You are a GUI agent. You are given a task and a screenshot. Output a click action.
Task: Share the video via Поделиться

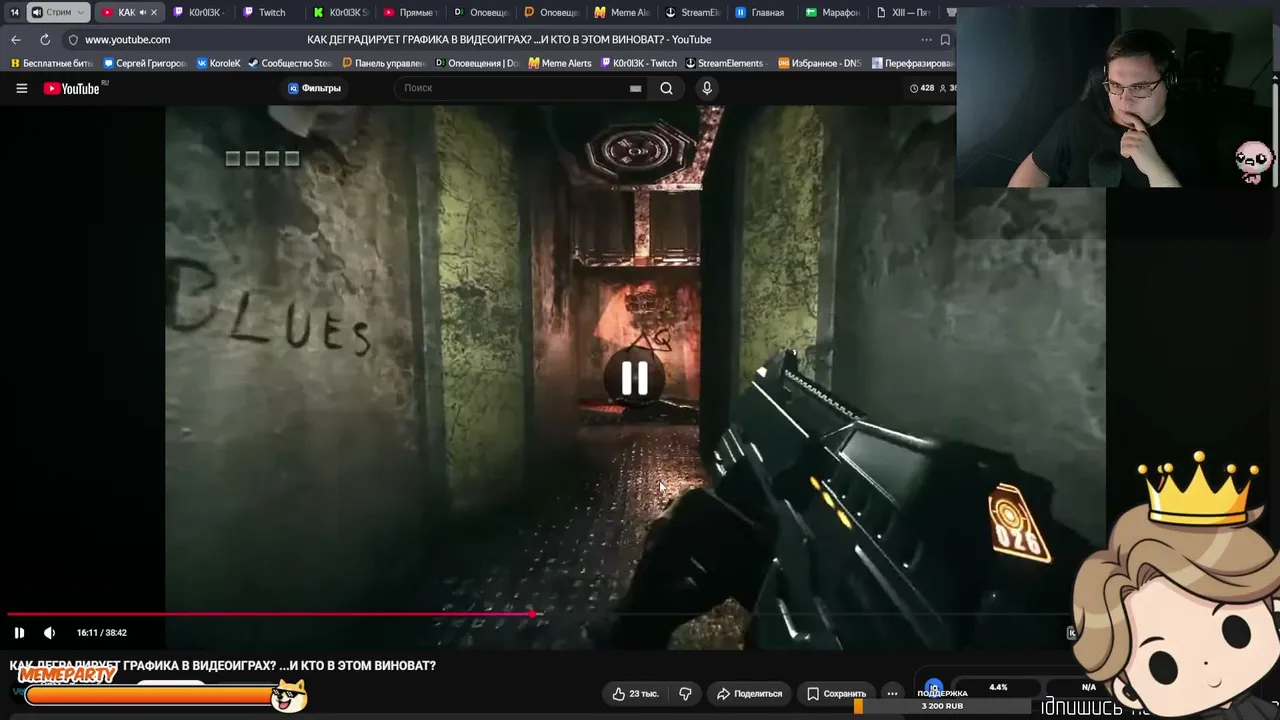750,693
